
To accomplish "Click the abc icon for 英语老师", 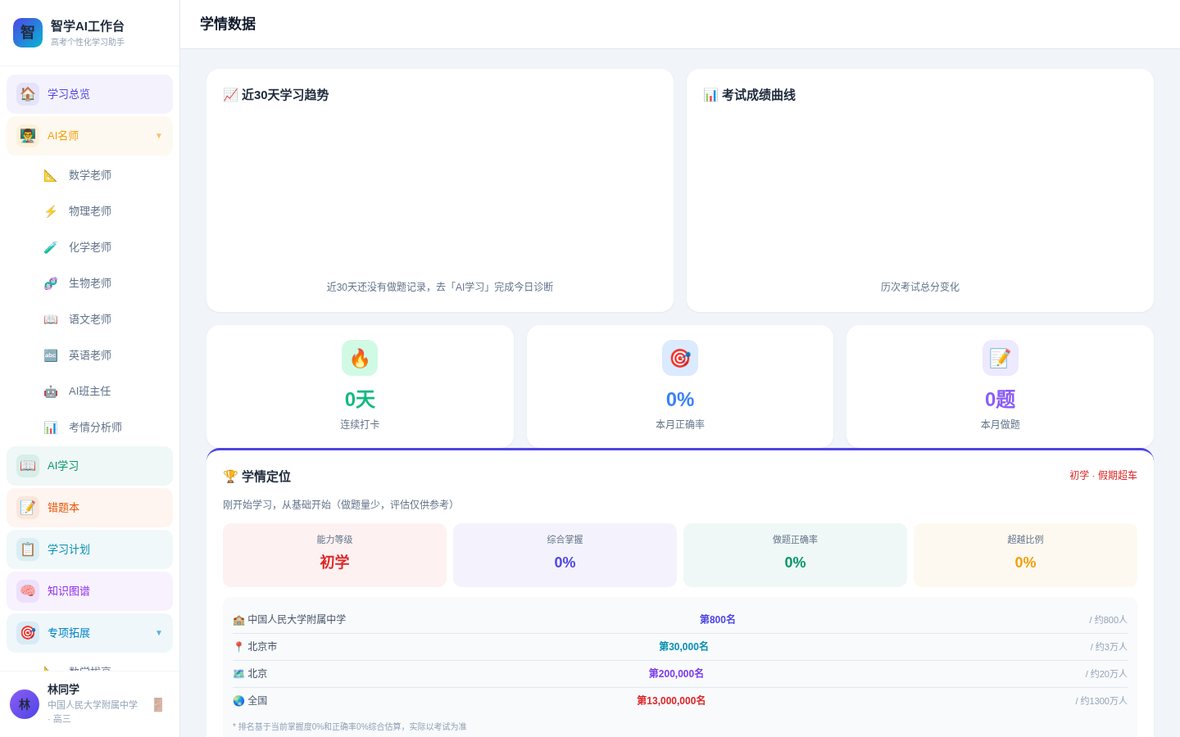I will coord(50,355).
